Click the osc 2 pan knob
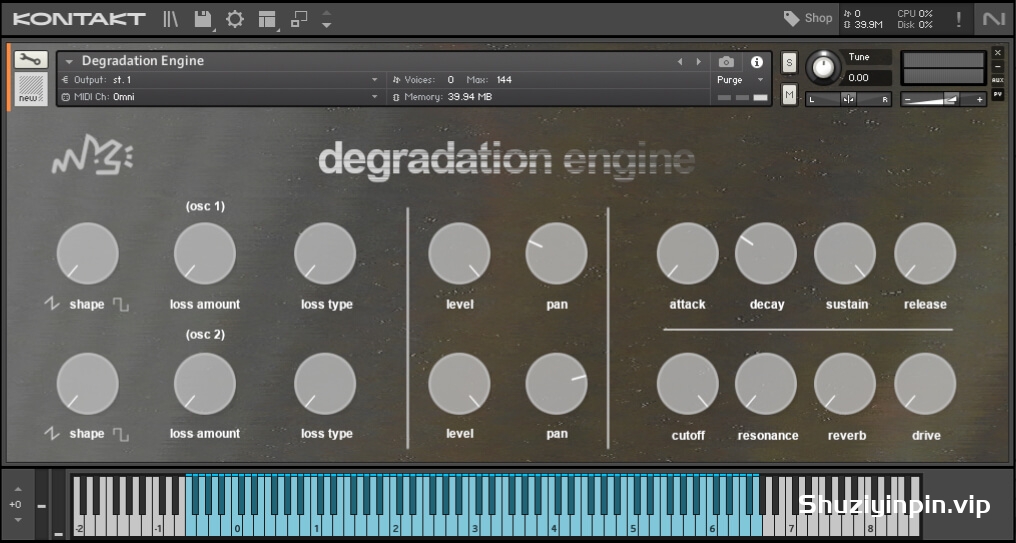This screenshot has height=543, width=1016. (557, 384)
